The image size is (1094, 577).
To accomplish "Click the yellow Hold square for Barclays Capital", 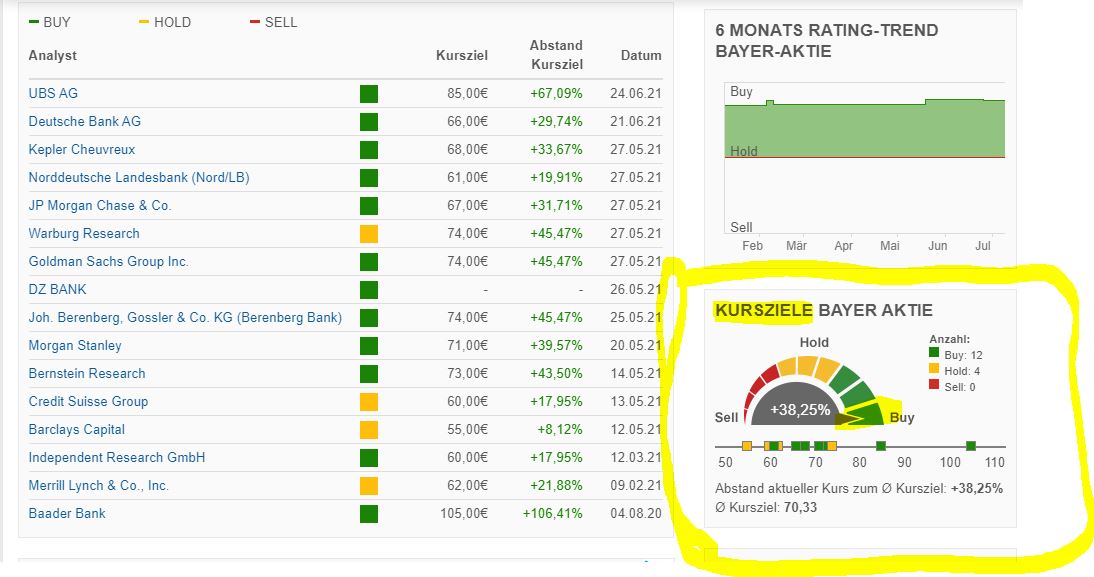I will (369, 430).
